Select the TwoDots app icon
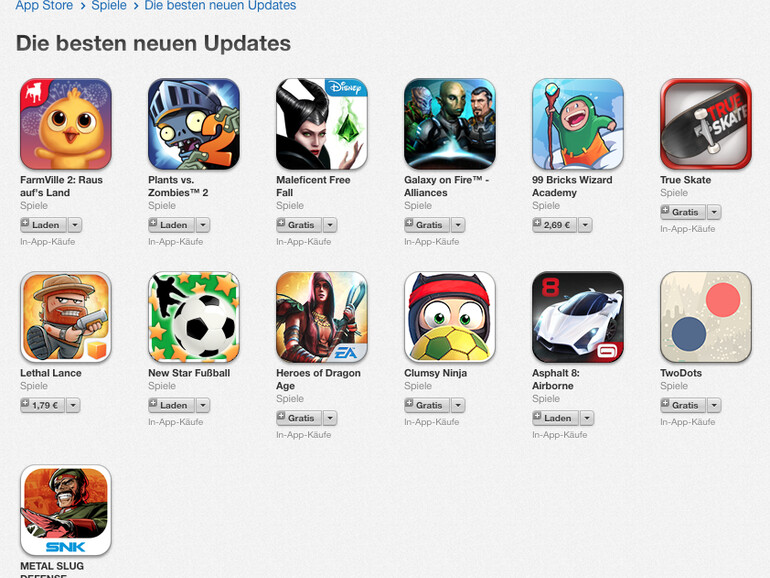 click(706, 317)
